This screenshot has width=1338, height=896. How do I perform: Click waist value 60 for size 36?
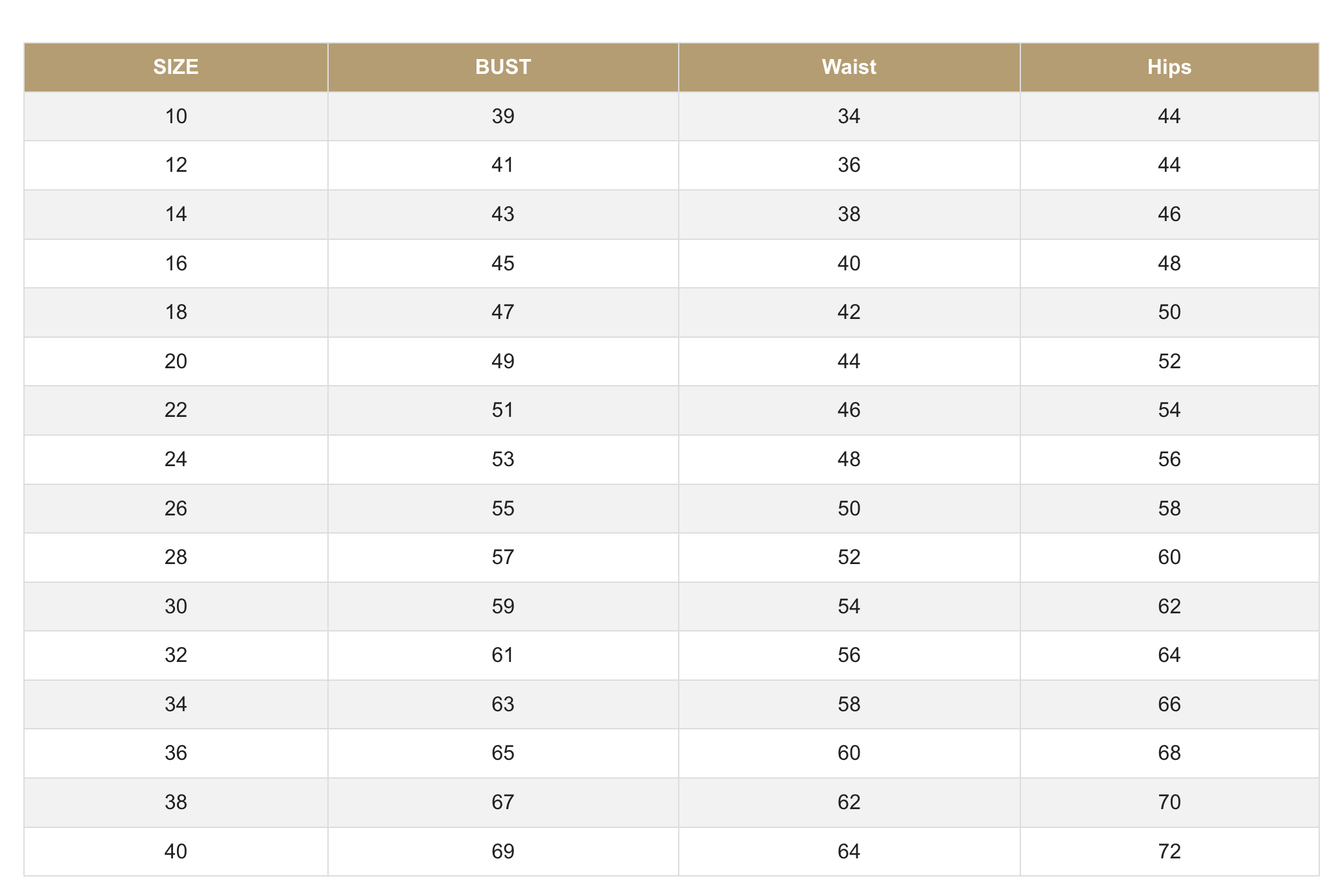tap(849, 753)
